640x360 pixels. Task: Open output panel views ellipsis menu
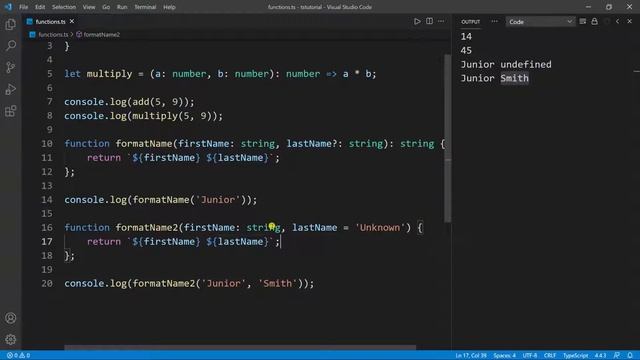(494, 21)
